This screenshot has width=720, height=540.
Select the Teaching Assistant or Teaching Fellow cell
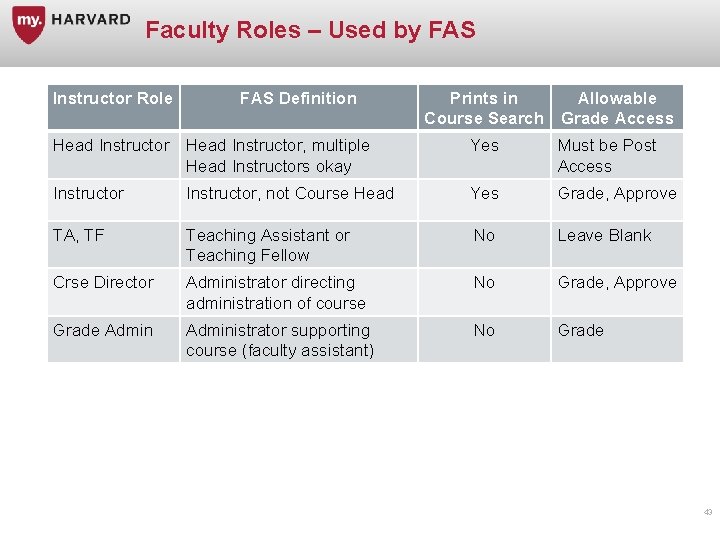268,245
